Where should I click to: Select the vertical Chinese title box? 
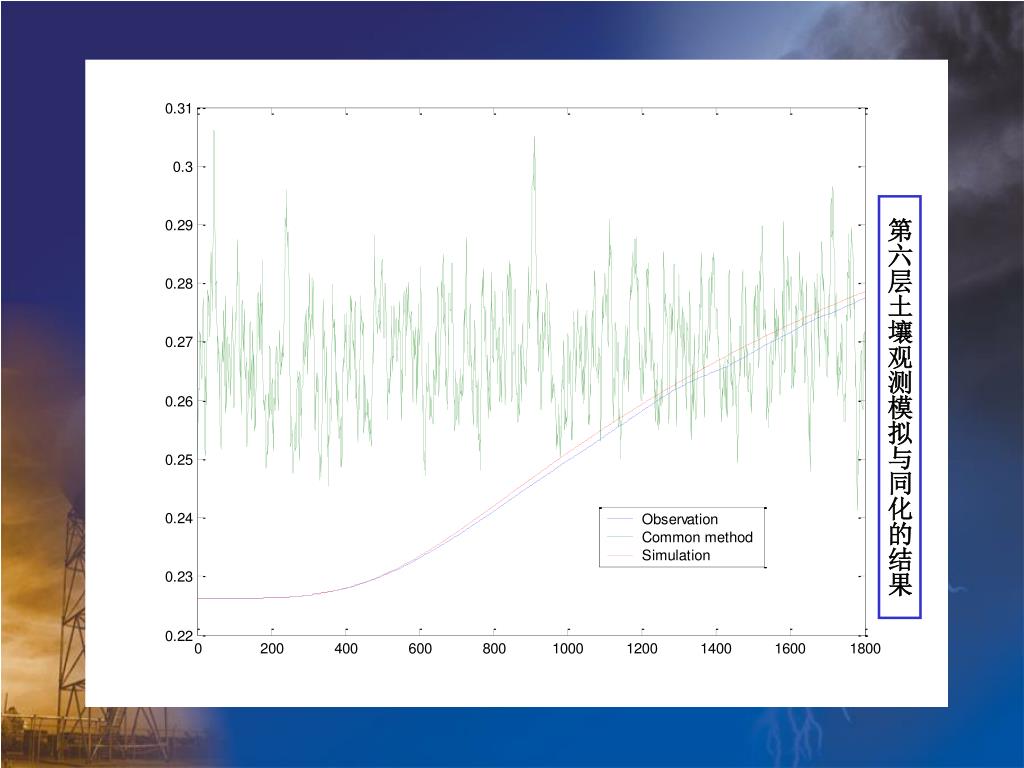coord(899,407)
